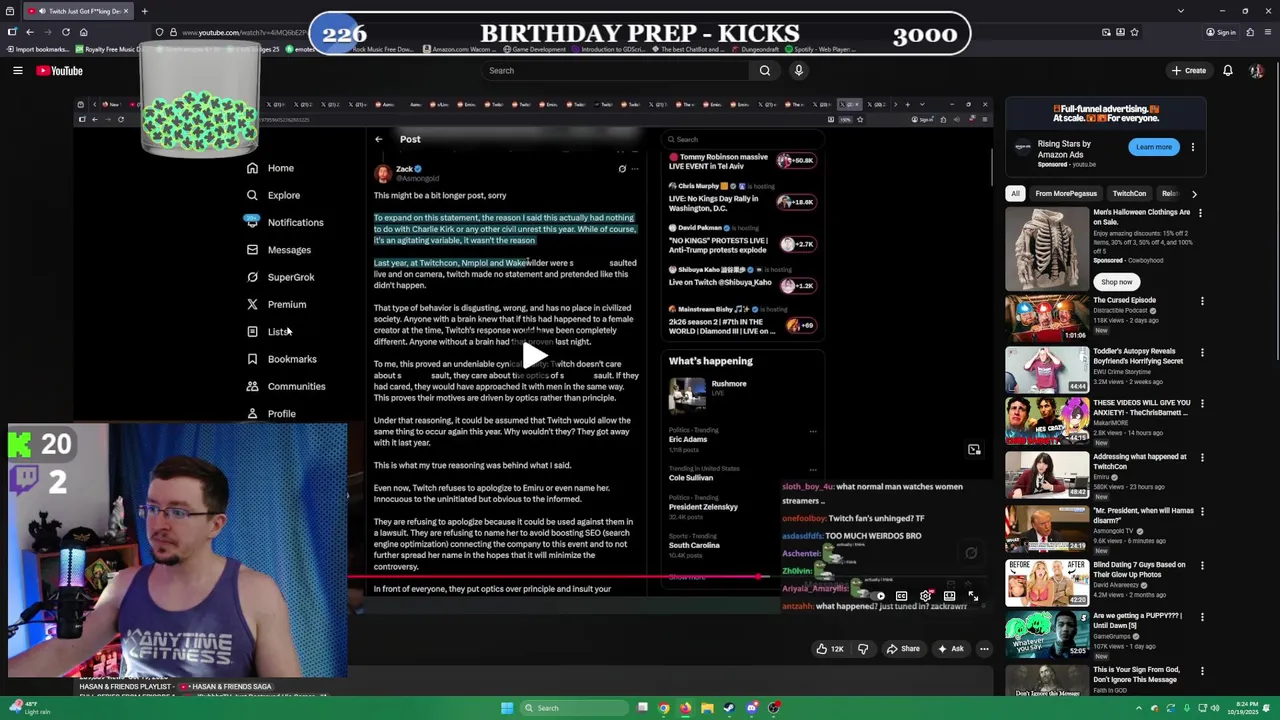Open the YouTube account avatar menu

coord(1256,71)
